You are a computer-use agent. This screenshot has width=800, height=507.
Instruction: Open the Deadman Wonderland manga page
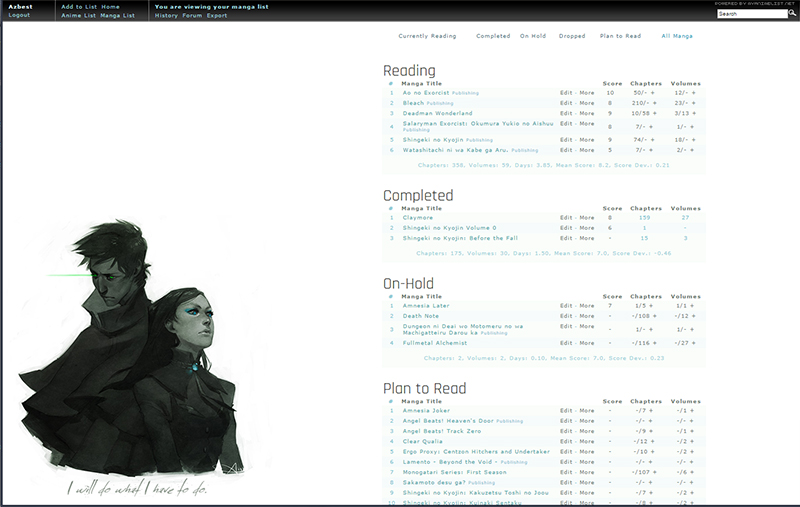tap(437, 114)
